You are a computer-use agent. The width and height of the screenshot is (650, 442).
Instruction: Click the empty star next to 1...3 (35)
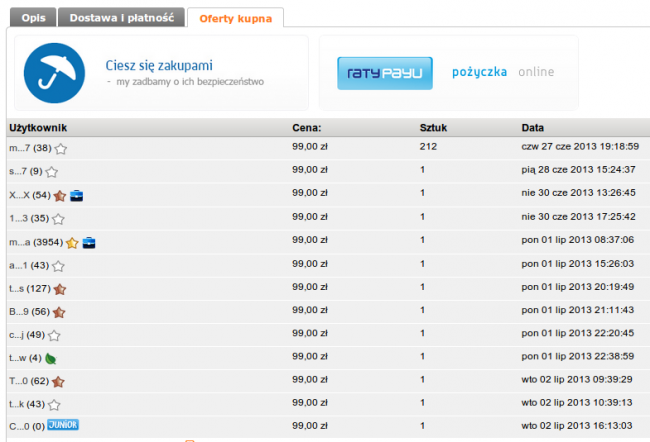58,219
